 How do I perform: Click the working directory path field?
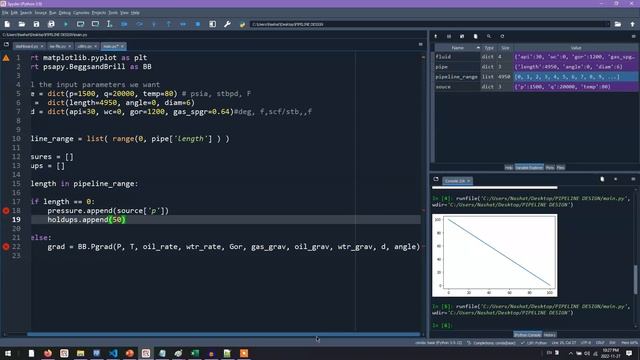429,24
